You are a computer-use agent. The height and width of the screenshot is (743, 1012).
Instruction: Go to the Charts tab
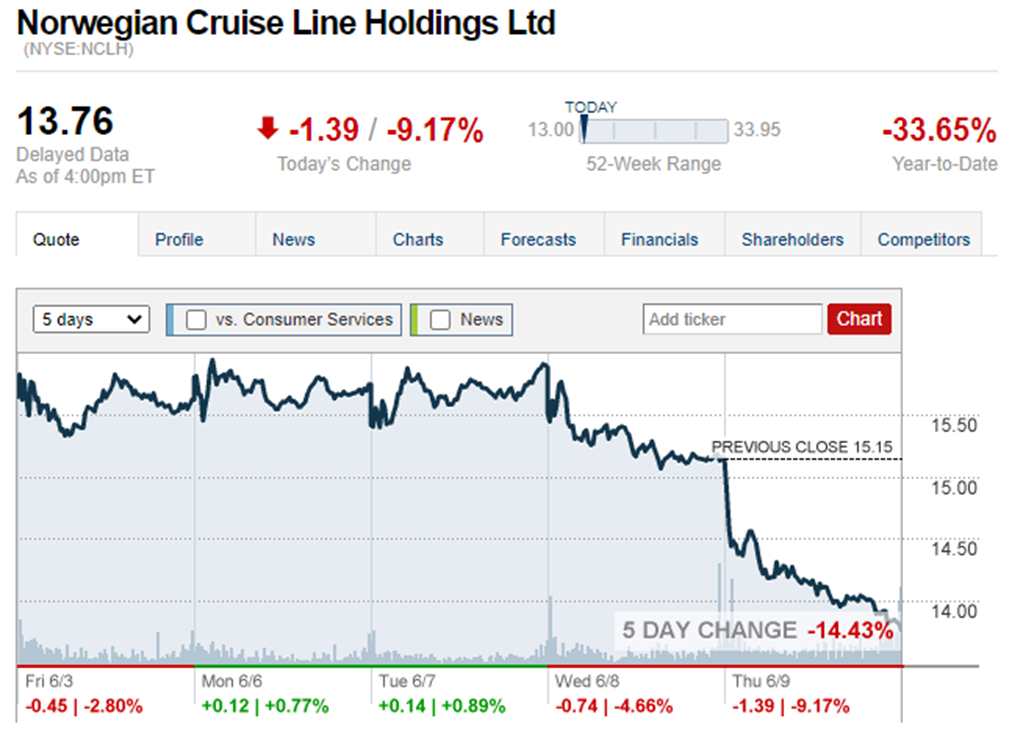tap(418, 240)
